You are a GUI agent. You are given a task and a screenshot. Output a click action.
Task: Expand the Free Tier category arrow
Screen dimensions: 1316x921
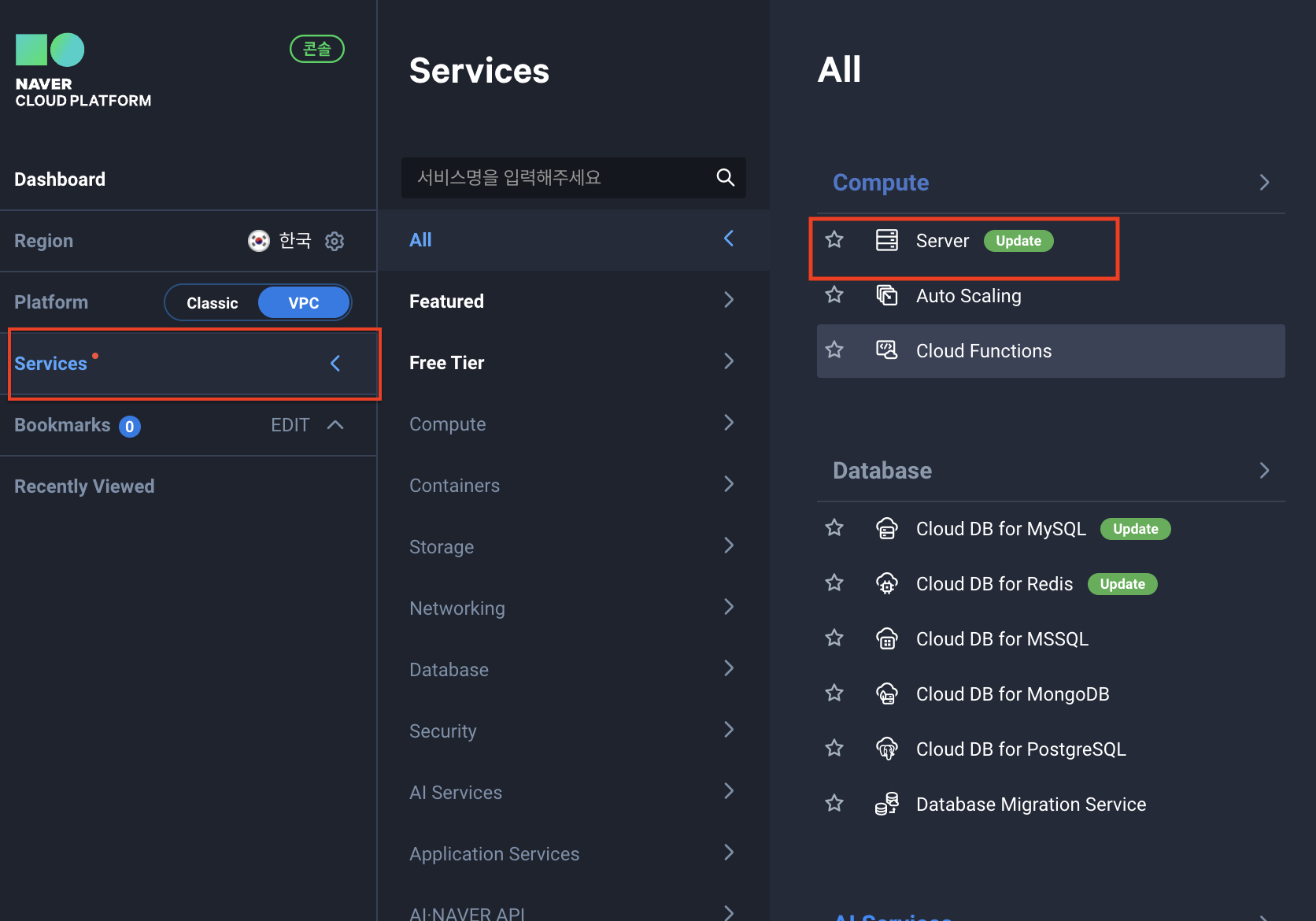[729, 361]
